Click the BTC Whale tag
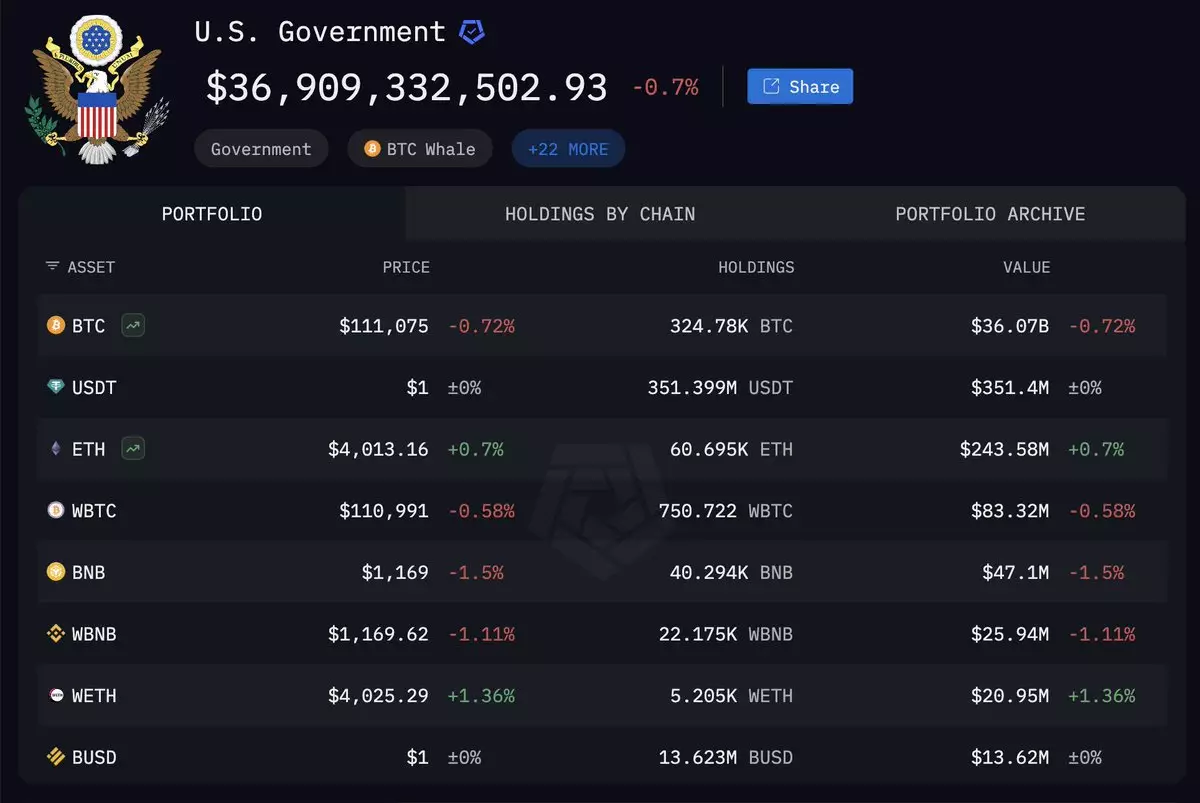This screenshot has width=1200, height=803. [420, 149]
